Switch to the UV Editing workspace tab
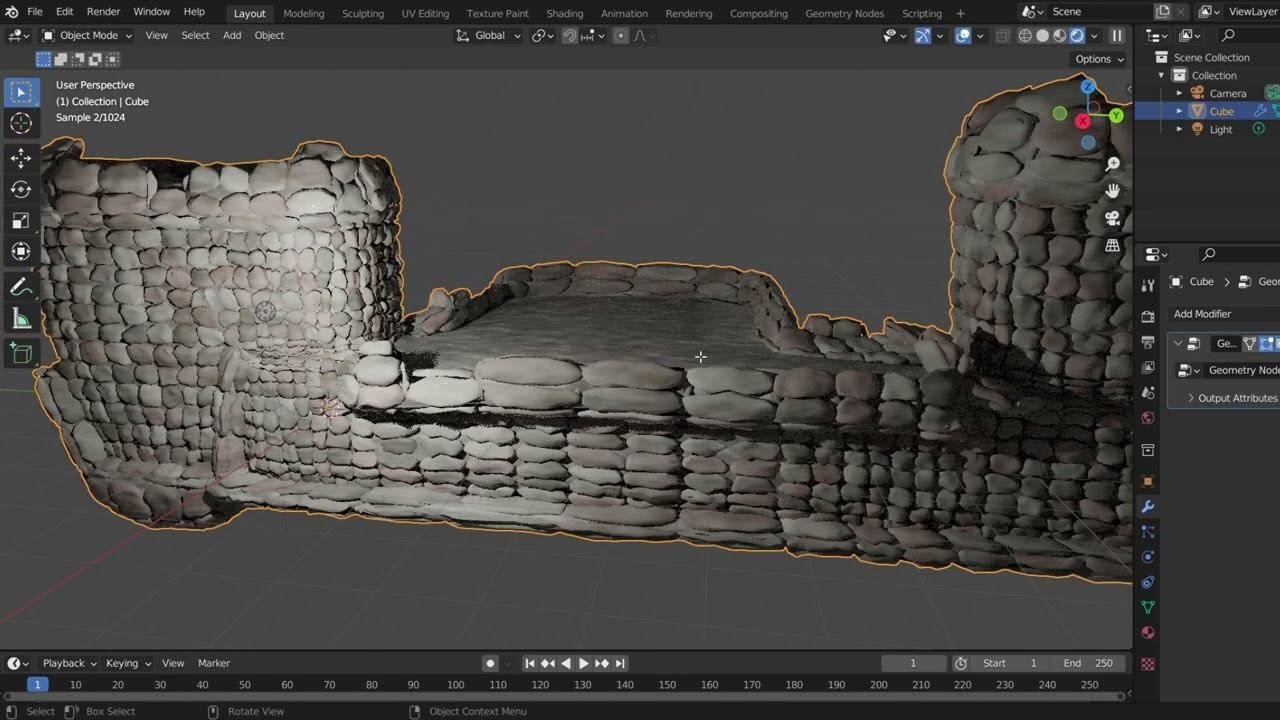 425,13
